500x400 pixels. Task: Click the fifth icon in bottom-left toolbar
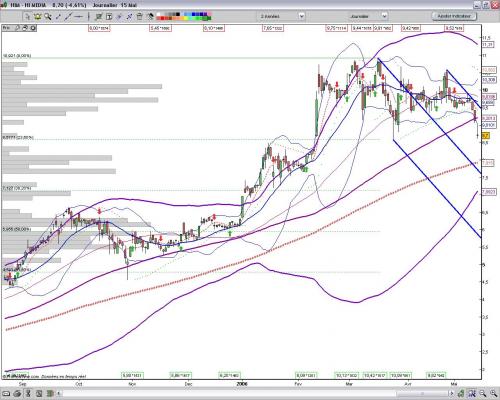(x=49, y=393)
